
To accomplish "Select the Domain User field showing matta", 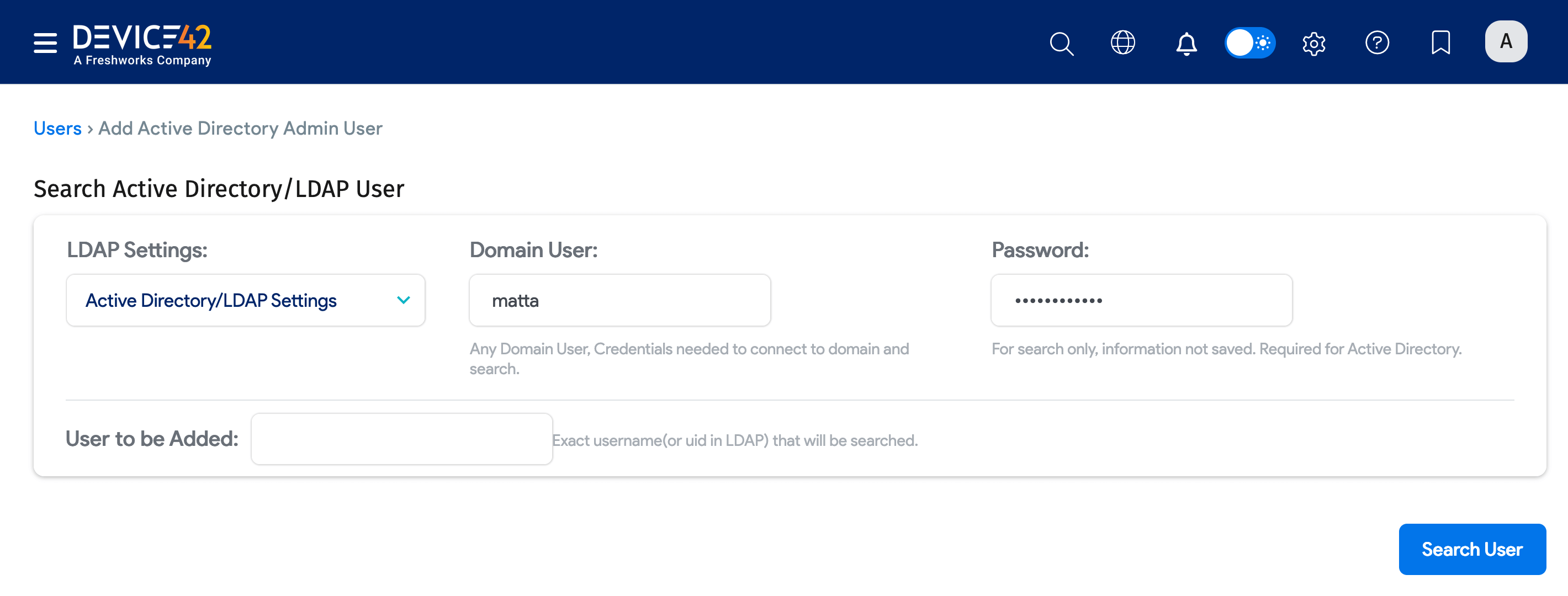I will point(619,300).
